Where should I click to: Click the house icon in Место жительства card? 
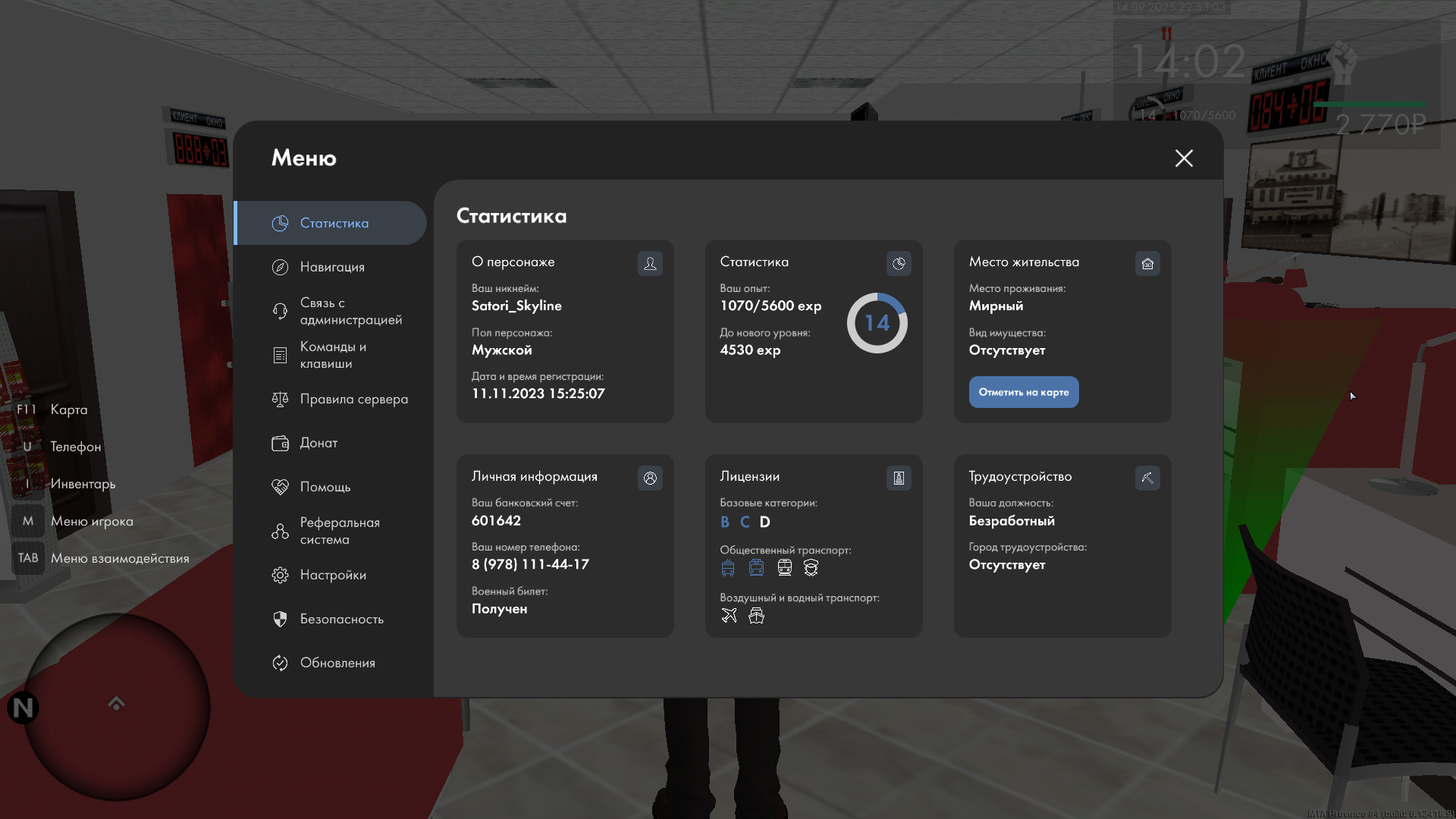pos(1147,264)
